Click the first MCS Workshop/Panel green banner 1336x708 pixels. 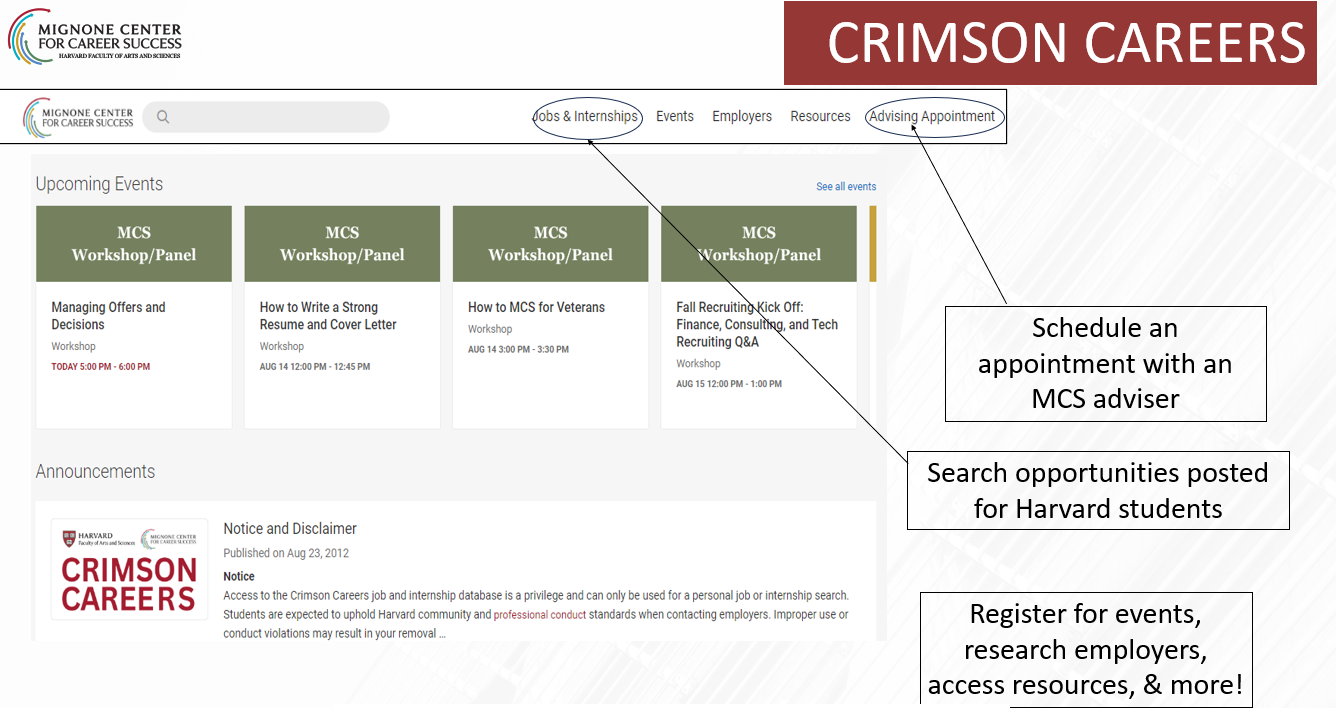134,244
